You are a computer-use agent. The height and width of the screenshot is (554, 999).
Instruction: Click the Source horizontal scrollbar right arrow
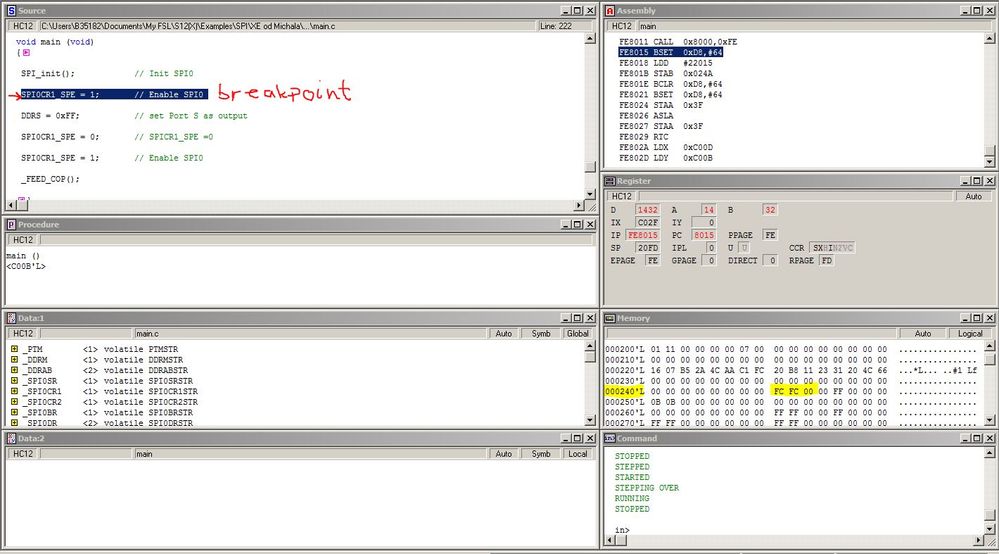tap(579, 206)
